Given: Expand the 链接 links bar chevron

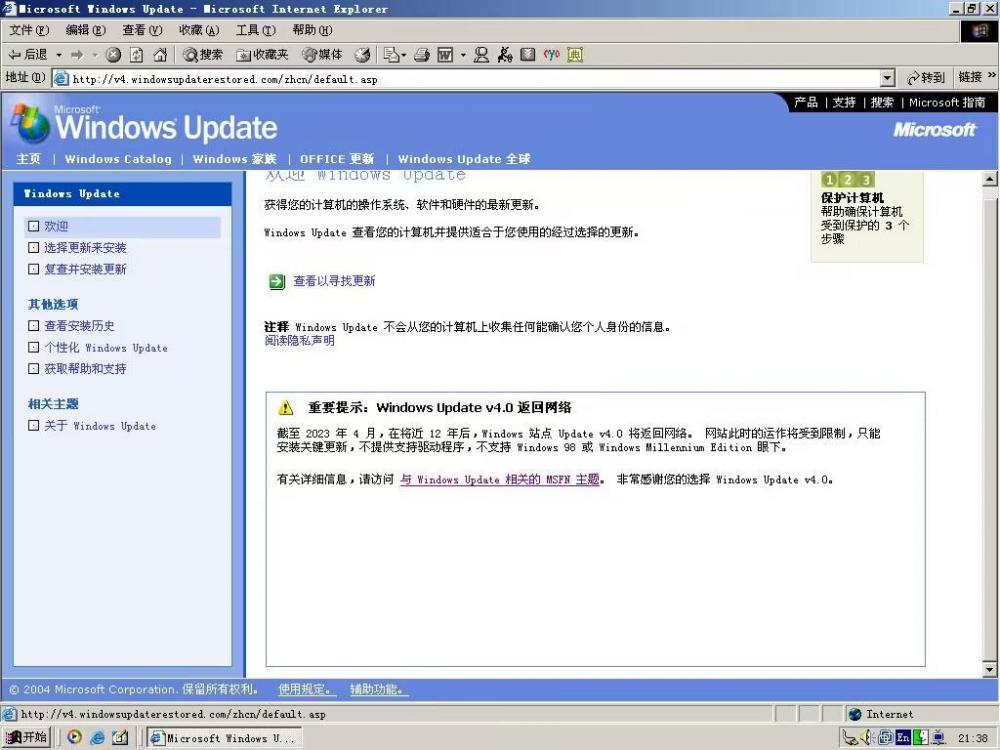Looking at the screenshot, I should pos(992,77).
